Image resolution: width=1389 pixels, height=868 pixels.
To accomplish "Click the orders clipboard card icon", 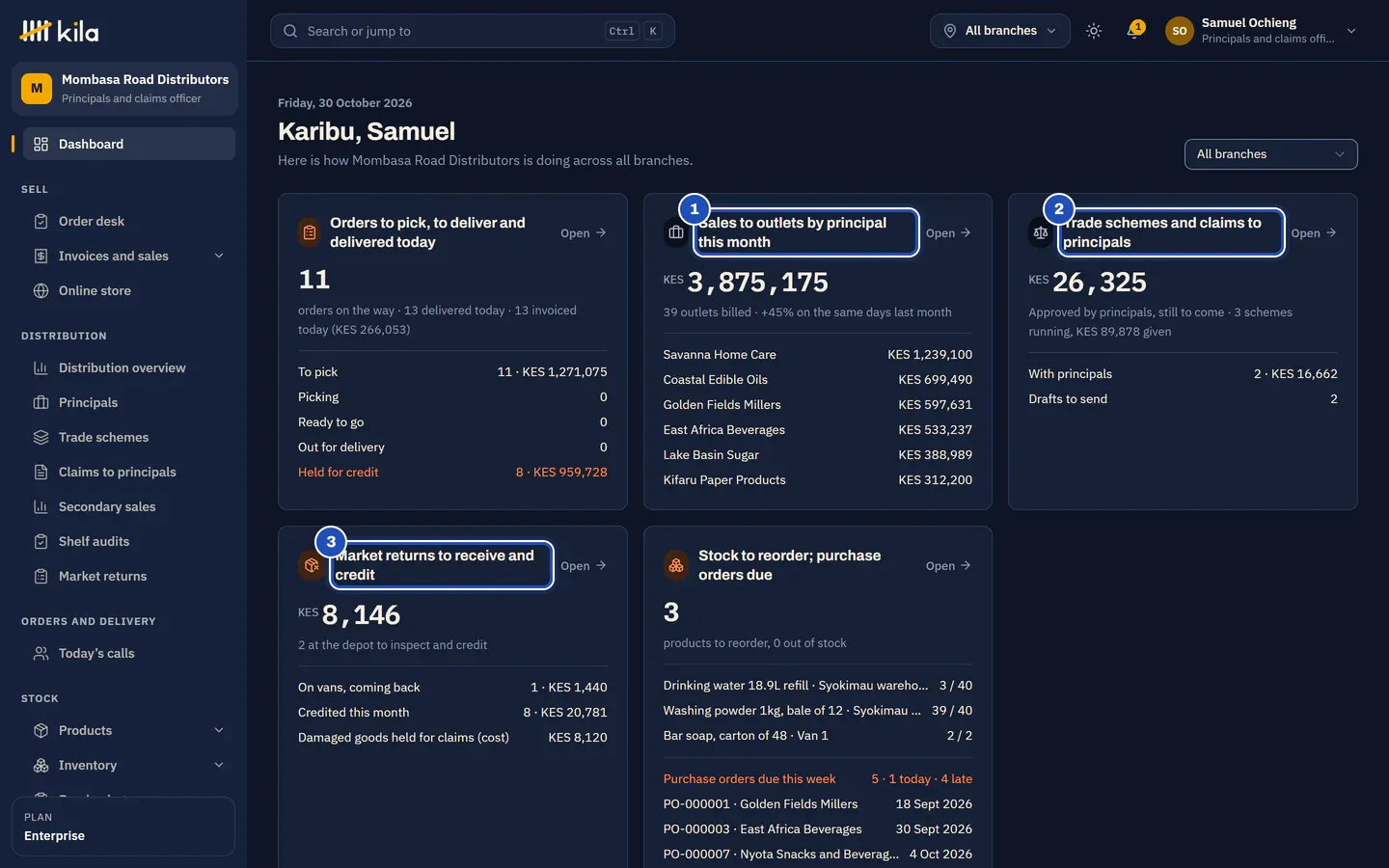I will click(310, 232).
